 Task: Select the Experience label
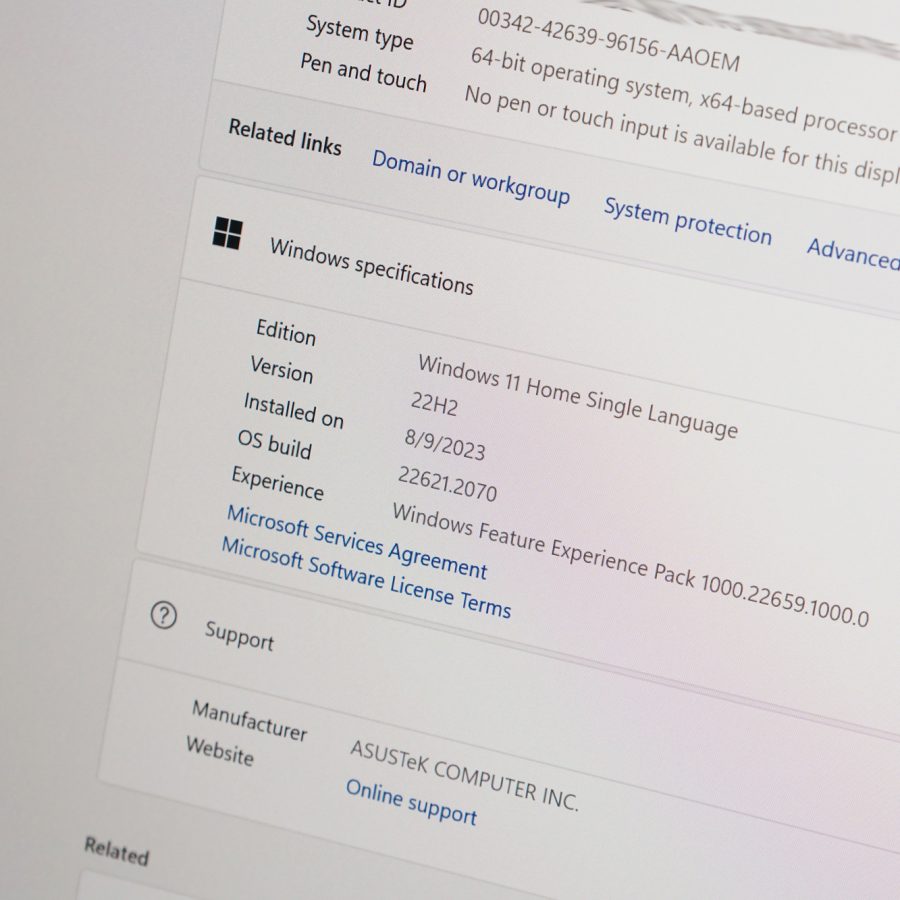pyautogui.click(x=278, y=483)
